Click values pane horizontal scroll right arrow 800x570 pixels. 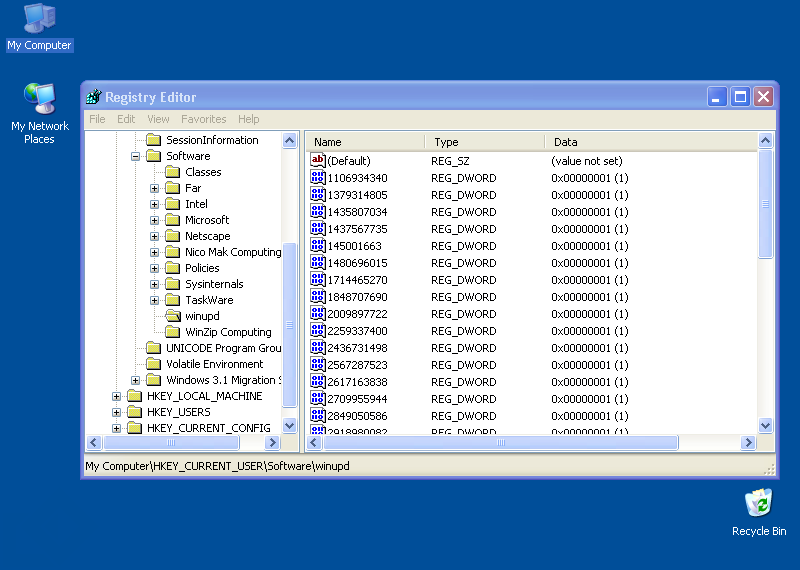tap(748, 442)
